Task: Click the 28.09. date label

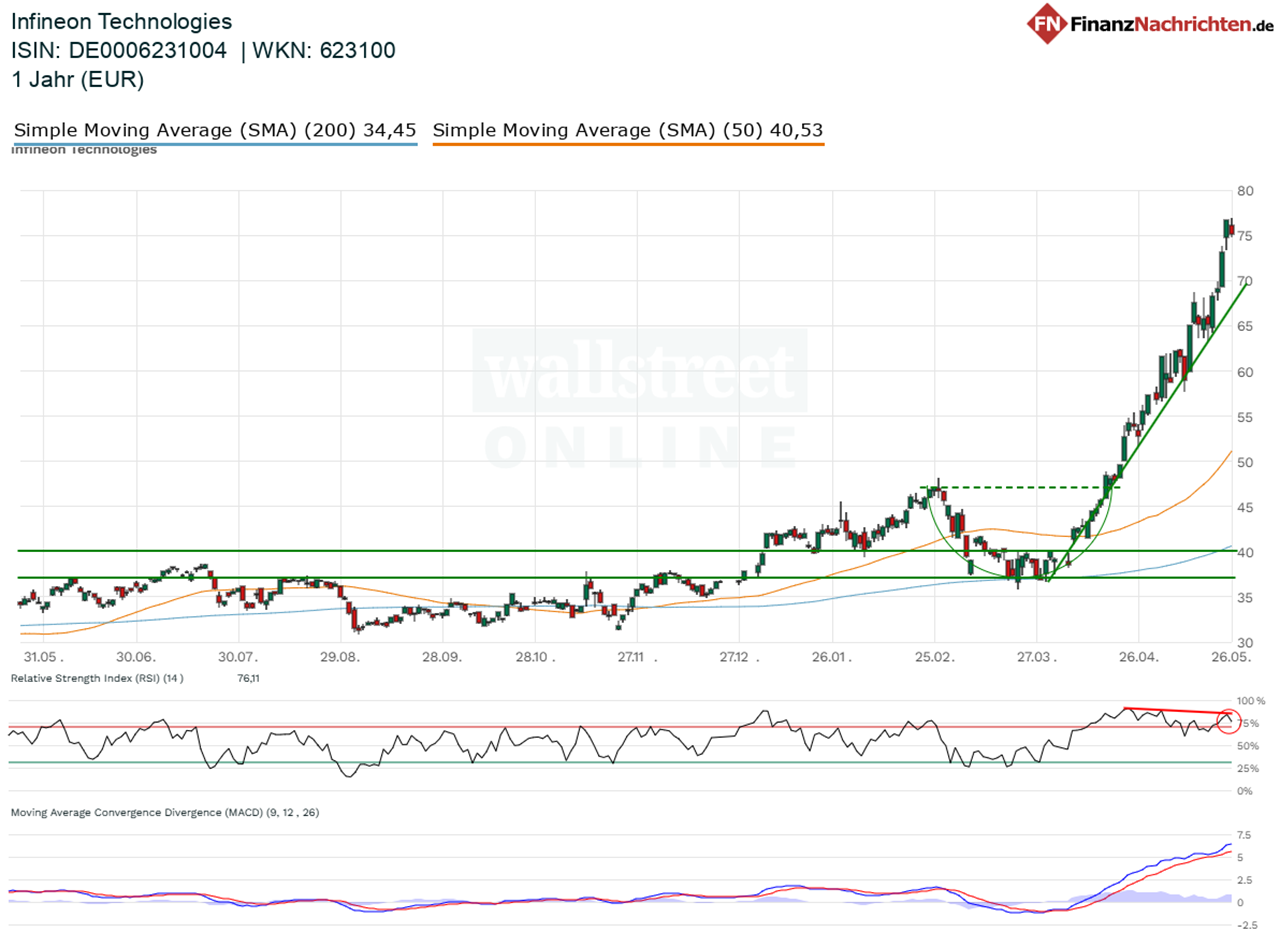Action: [441, 658]
